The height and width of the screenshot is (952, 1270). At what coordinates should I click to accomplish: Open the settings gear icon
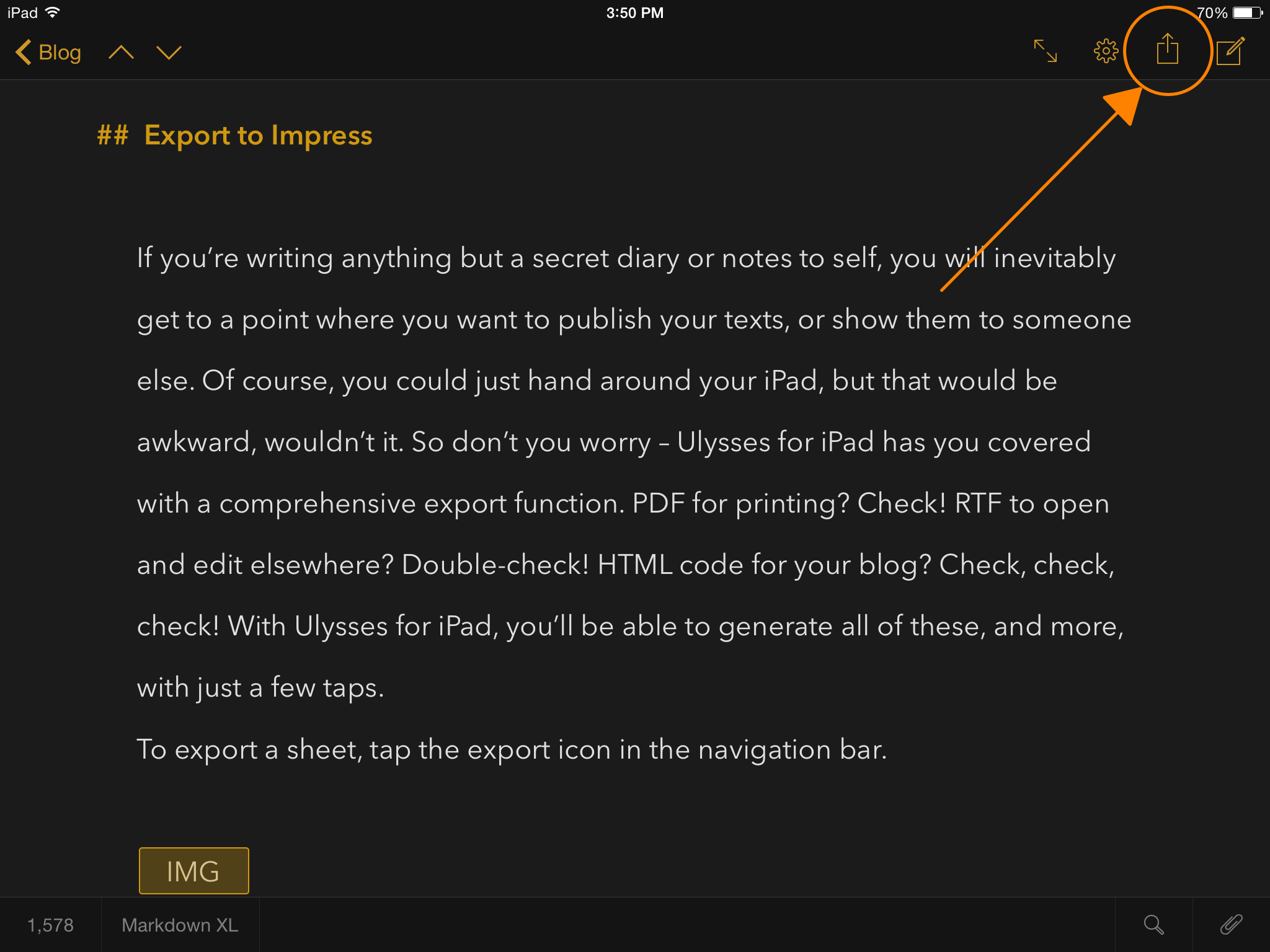pyautogui.click(x=1106, y=51)
